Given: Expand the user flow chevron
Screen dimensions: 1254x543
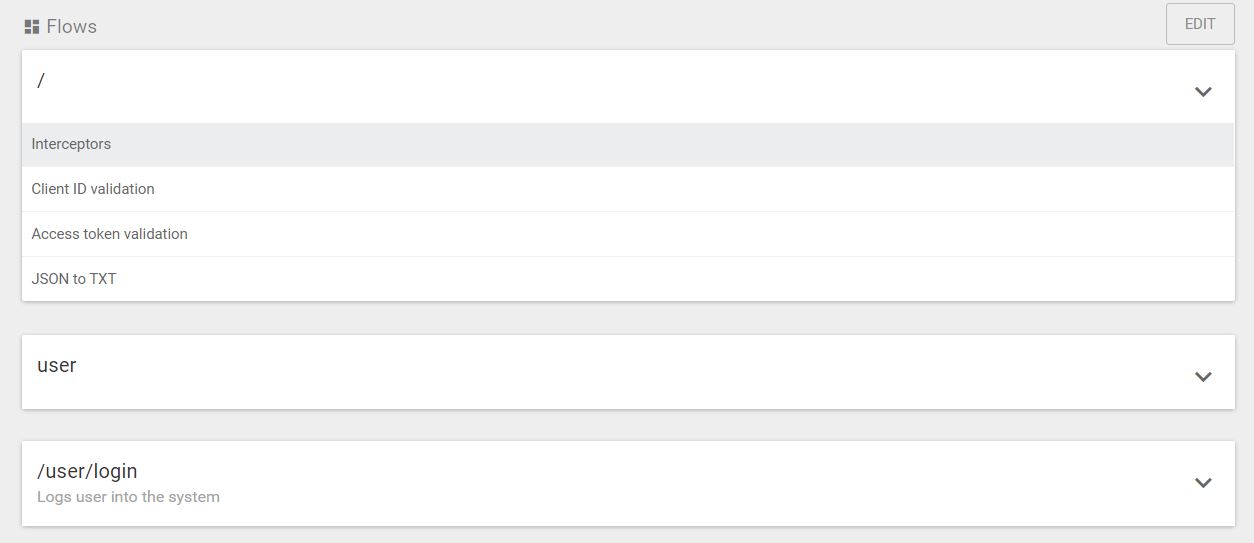Looking at the screenshot, I should [x=1203, y=377].
